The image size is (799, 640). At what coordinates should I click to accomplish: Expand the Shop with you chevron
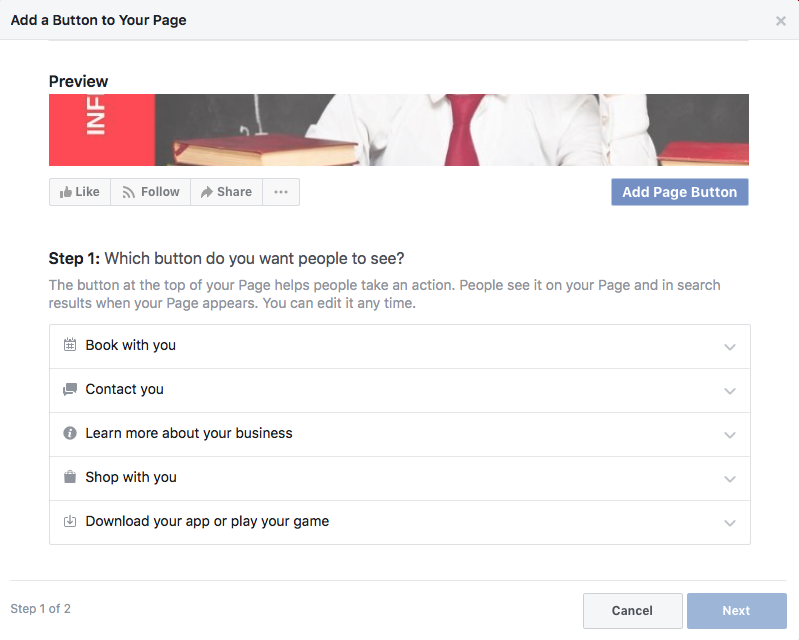click(x=730, y=479)
